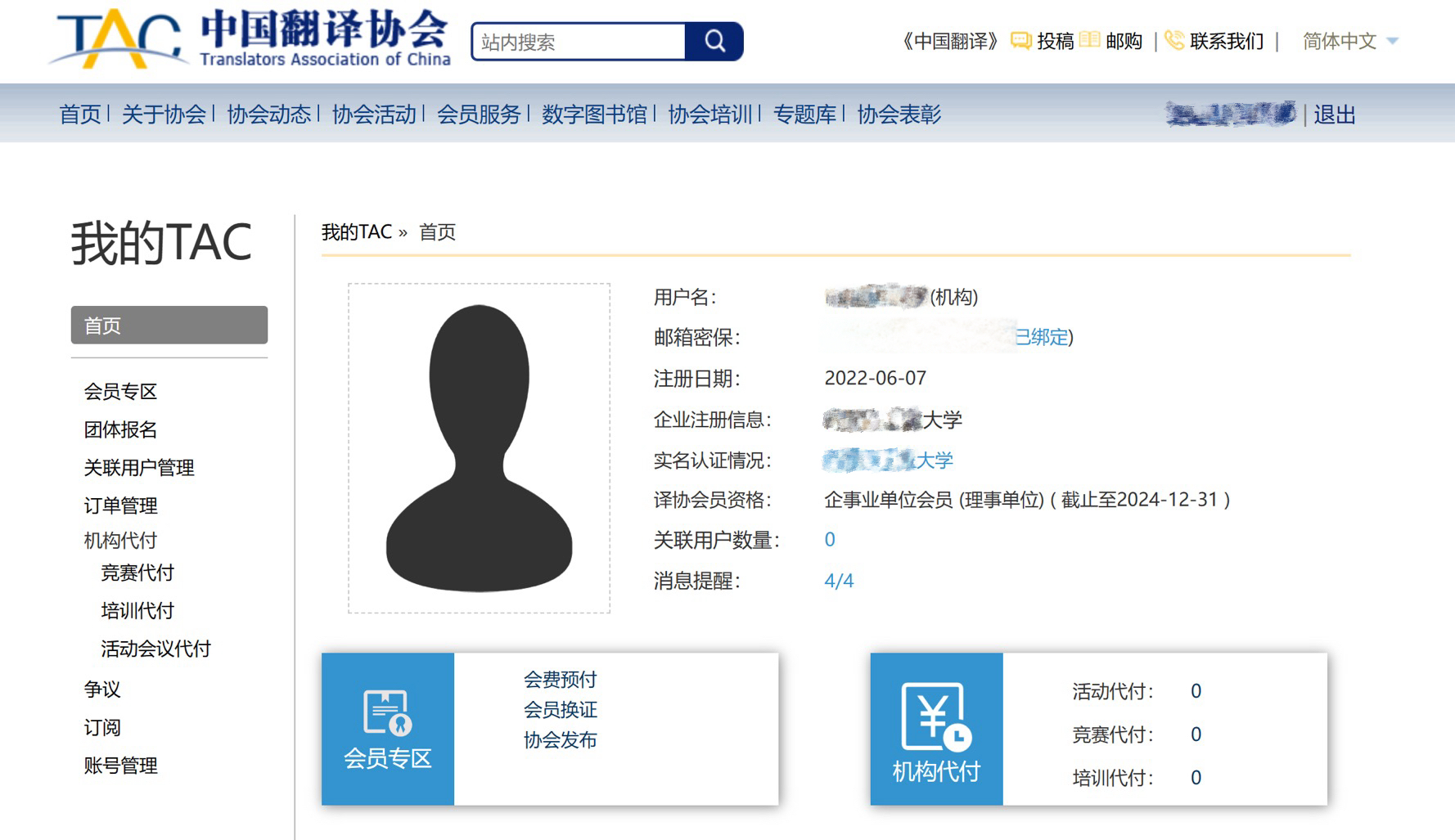Image resolution: width=1455 pixels, height=840 pixels.
Task: Select 订单管理 in the left sidebar
Action: pos(120,505)
